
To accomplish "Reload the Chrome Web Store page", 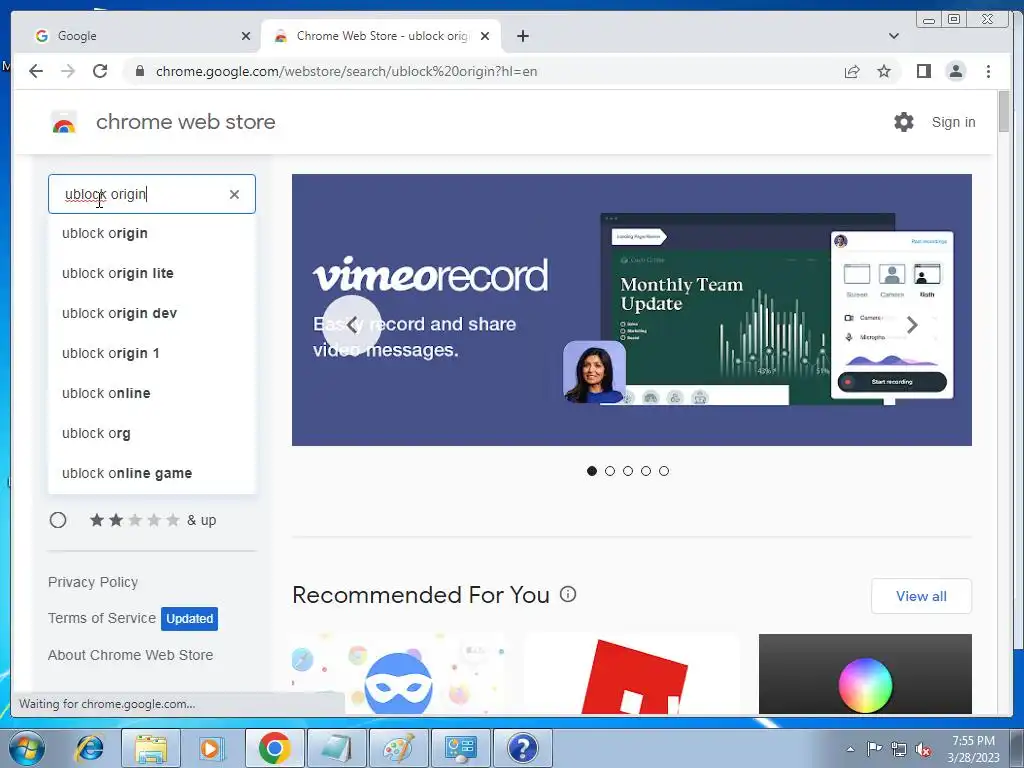I will click(100, 71).
